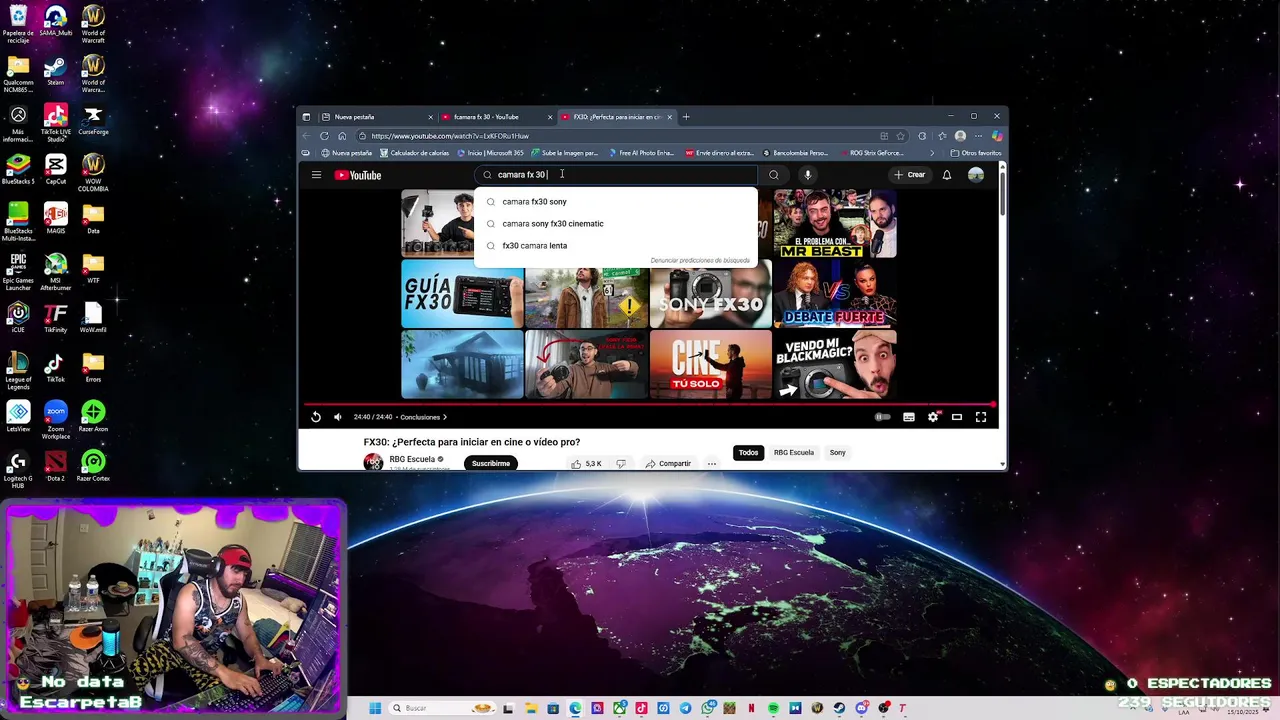This screenshot has height=720, width=1280.
Task: Start voice search with microphone icon
Action: (x=807, y=175)
